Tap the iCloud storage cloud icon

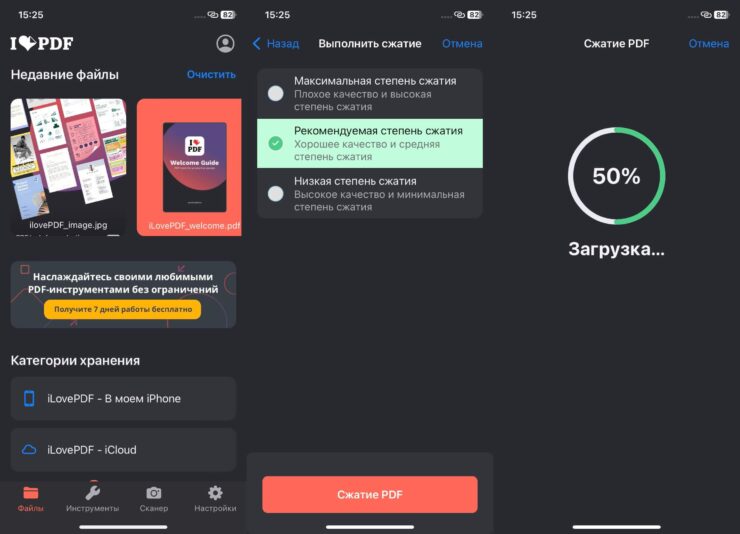(x=29, y=450)
